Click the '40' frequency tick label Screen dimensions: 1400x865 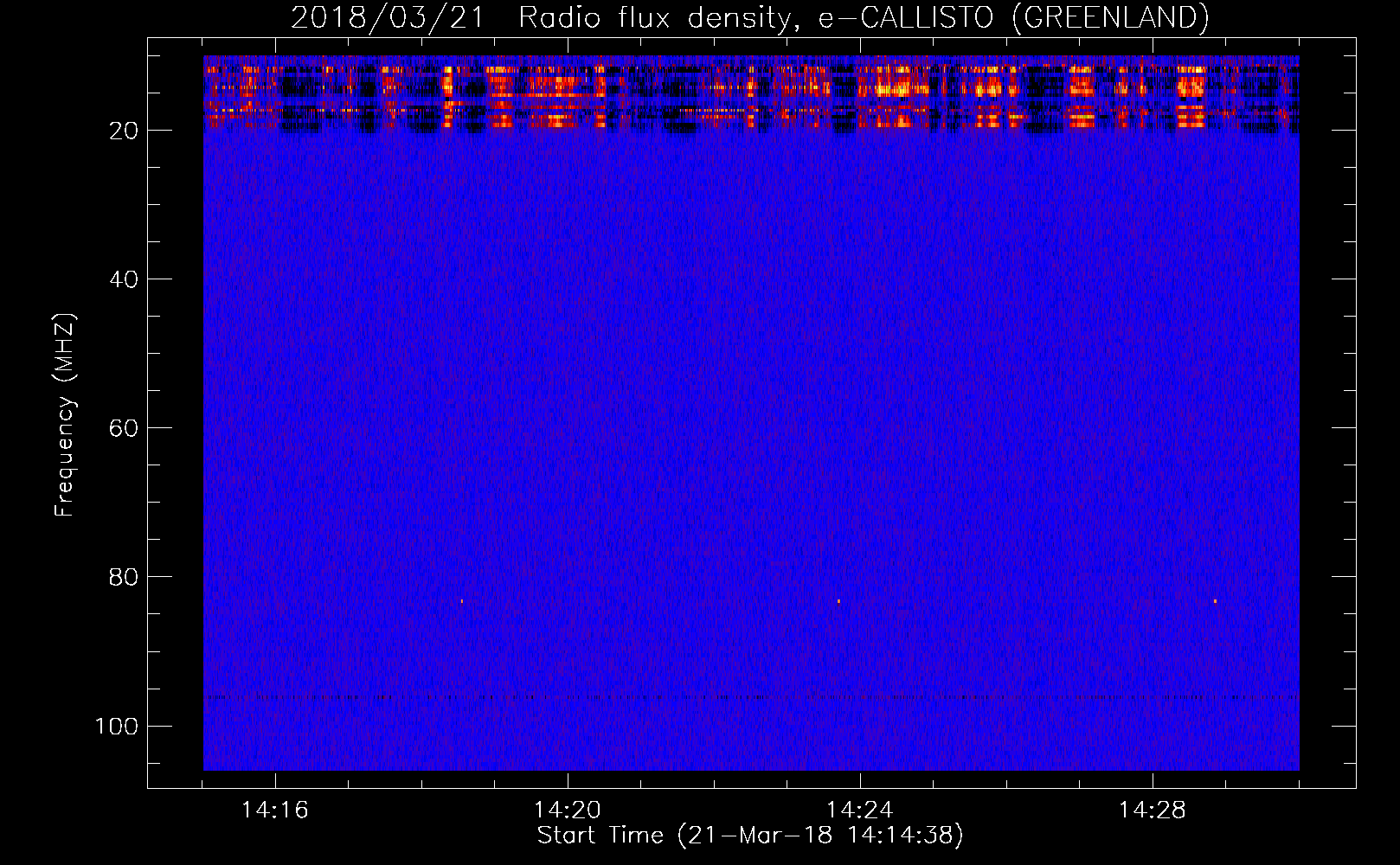coord(124,279)
